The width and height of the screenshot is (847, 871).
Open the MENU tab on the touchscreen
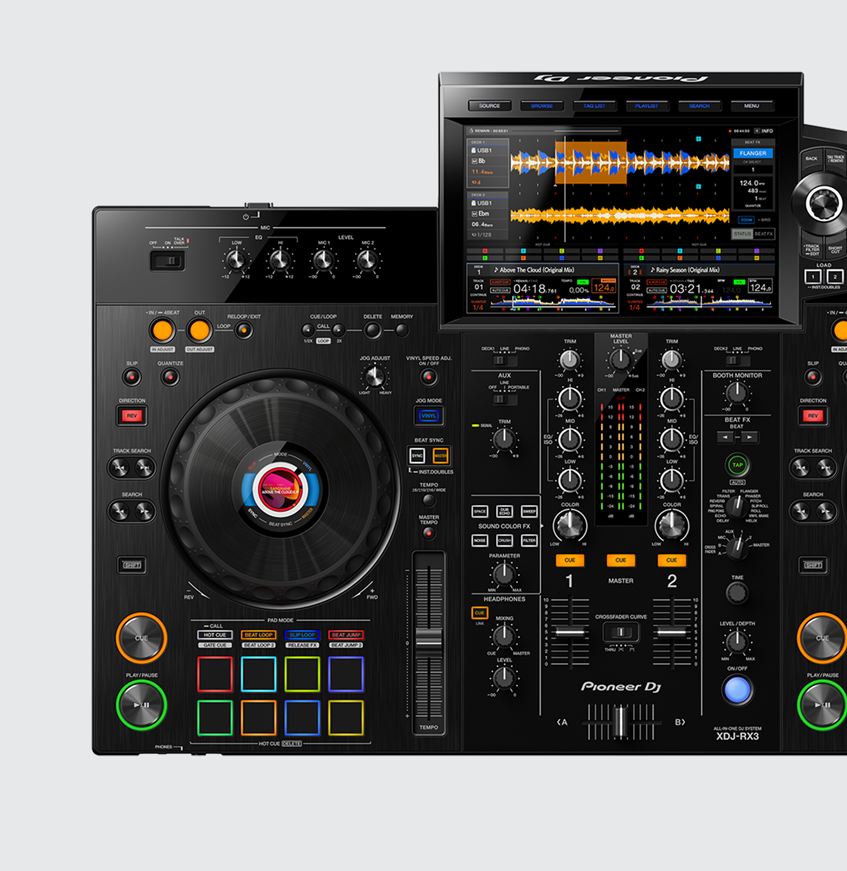click(x=751, y=106)
